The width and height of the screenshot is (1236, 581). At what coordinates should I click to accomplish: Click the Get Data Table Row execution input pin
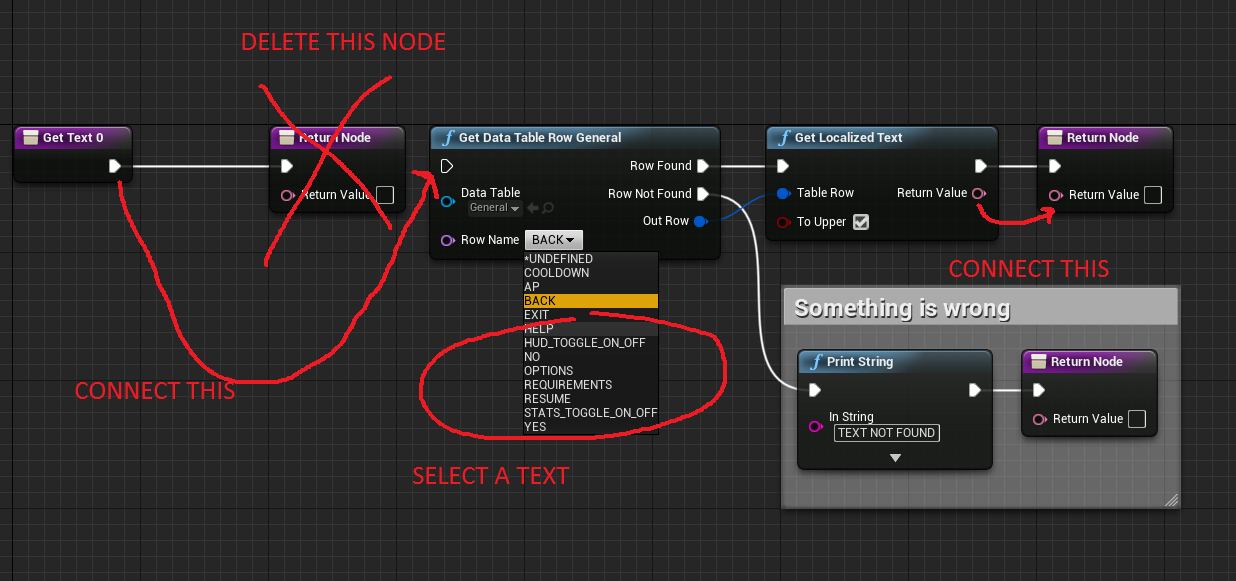tap(447, 166)
